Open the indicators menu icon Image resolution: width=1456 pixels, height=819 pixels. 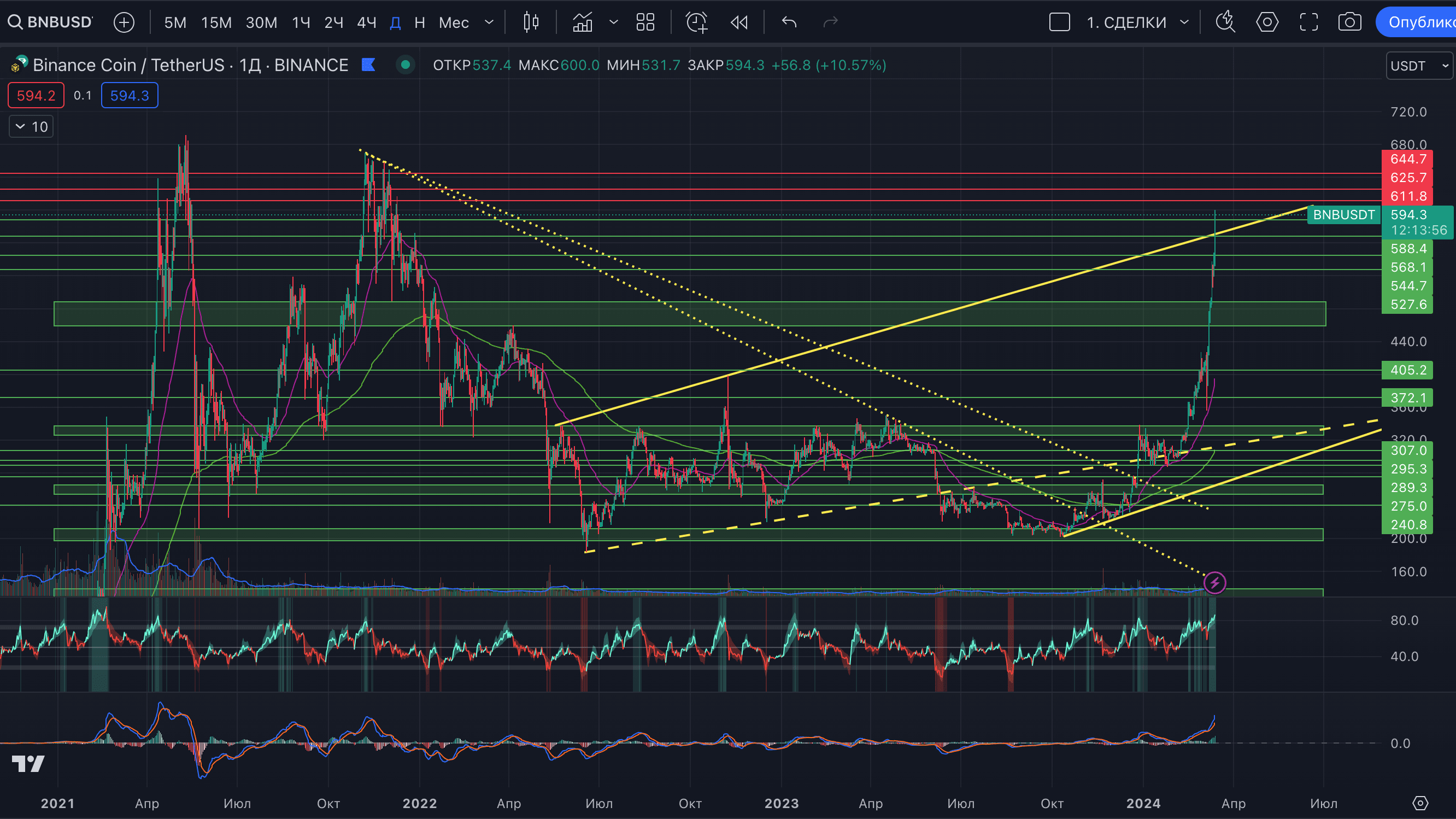[583, 22]
